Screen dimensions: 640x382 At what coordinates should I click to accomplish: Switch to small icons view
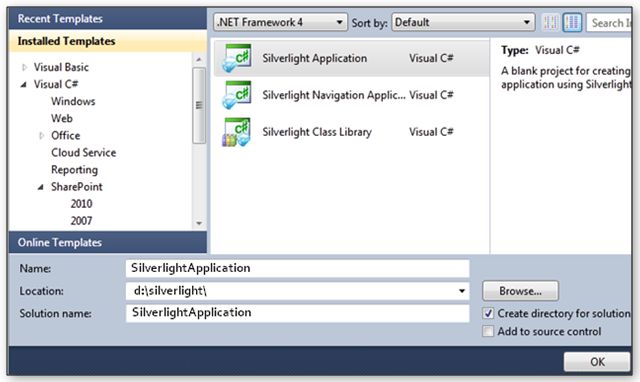click(550, 22)
